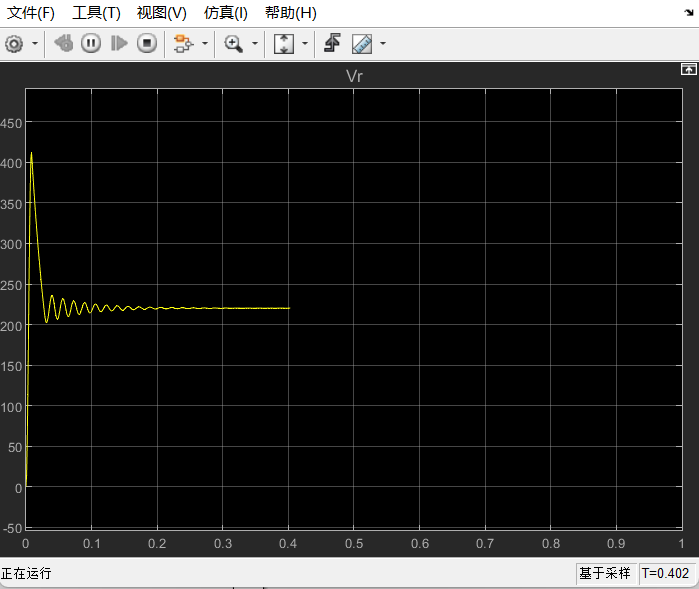Viewport: 699px width, 589px height.
Task: Maximize the Vr axes display
Action: (689, 69)
